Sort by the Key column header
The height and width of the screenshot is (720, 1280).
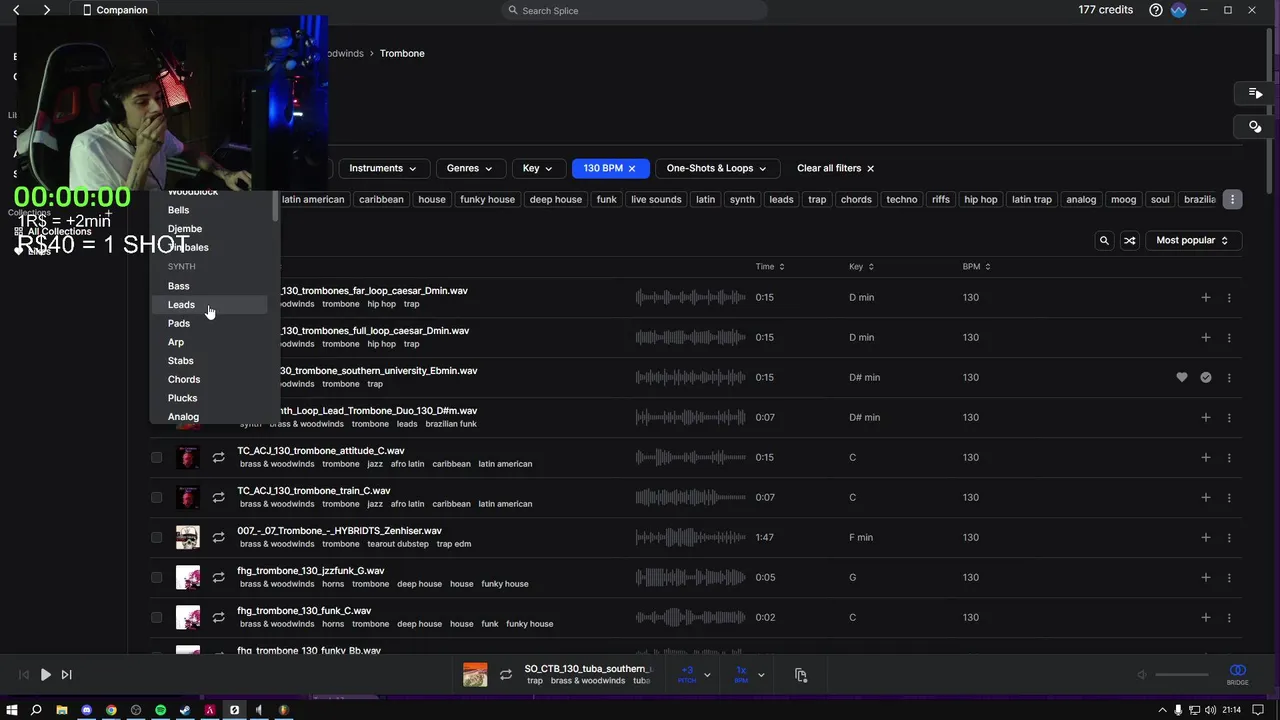click(861, 267)
